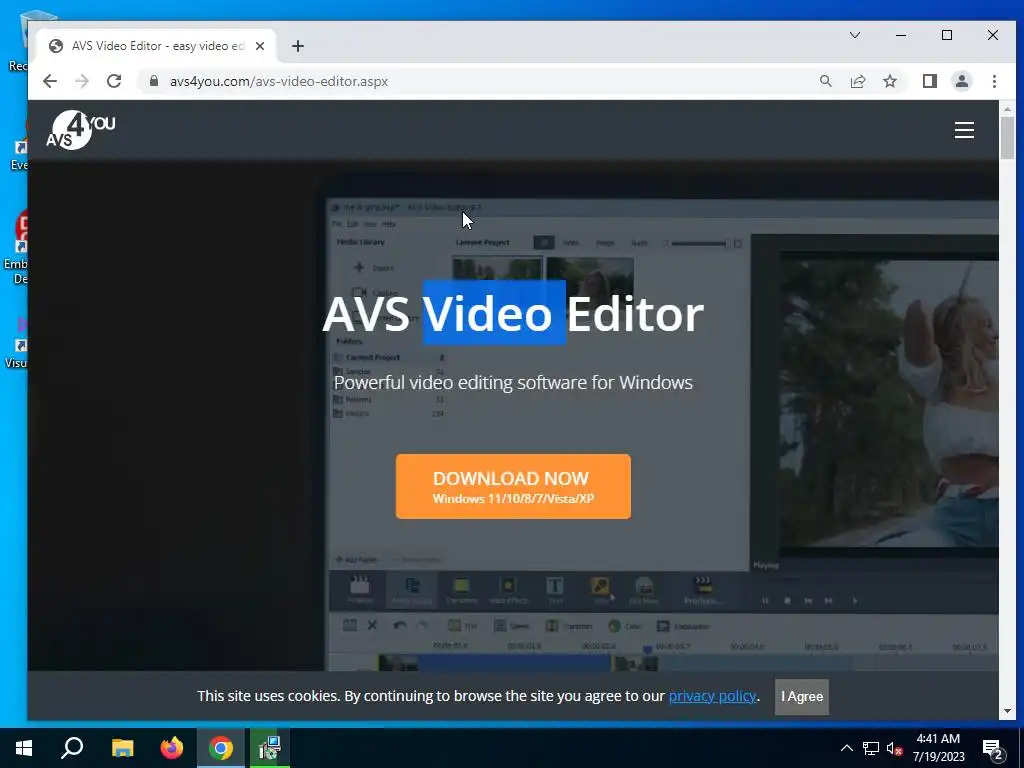Open Chrome's three-dot menu

point(994,81)
